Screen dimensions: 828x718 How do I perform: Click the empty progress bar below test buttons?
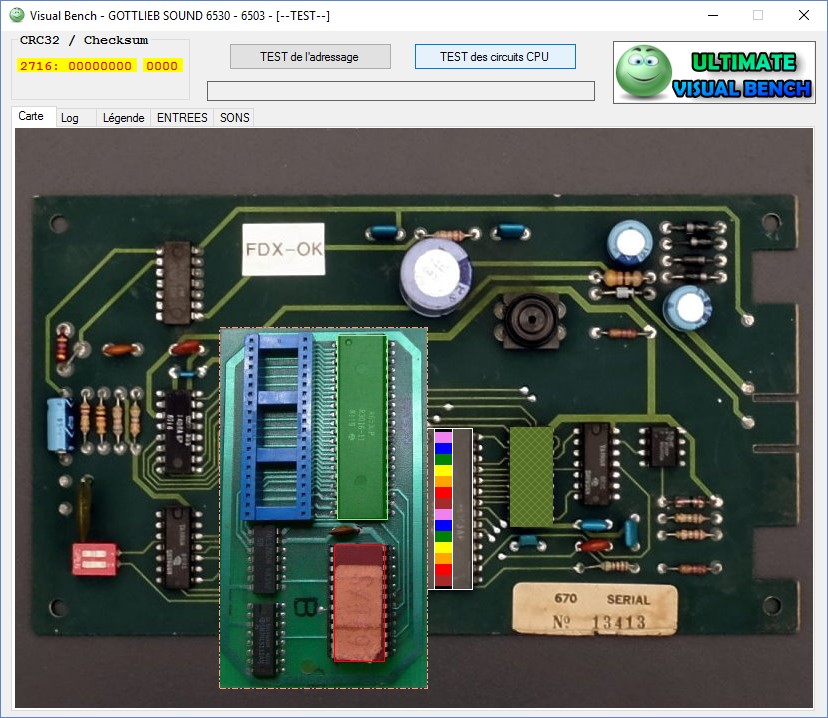401,91
